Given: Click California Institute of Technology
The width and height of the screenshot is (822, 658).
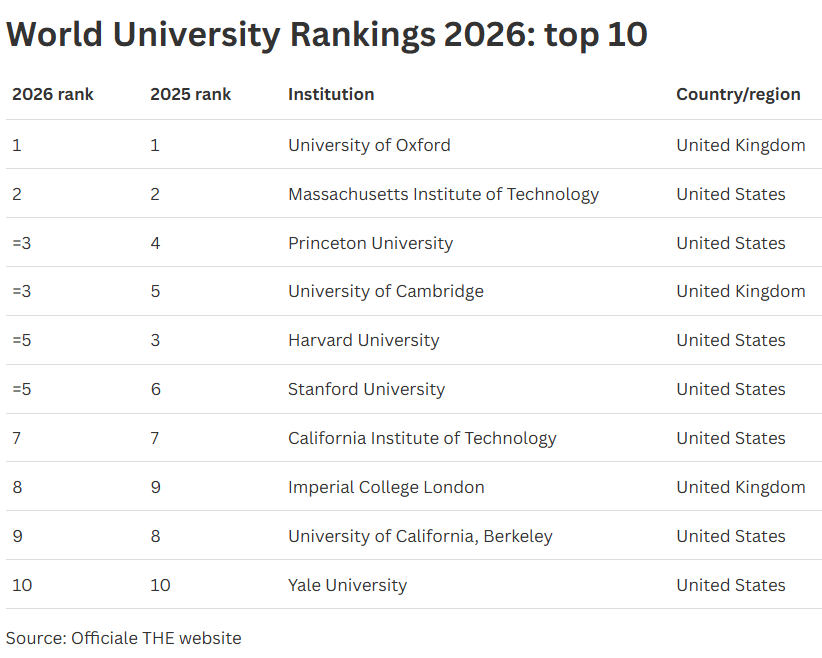Looking at the screenshot, I should click(x=422, y=438).
